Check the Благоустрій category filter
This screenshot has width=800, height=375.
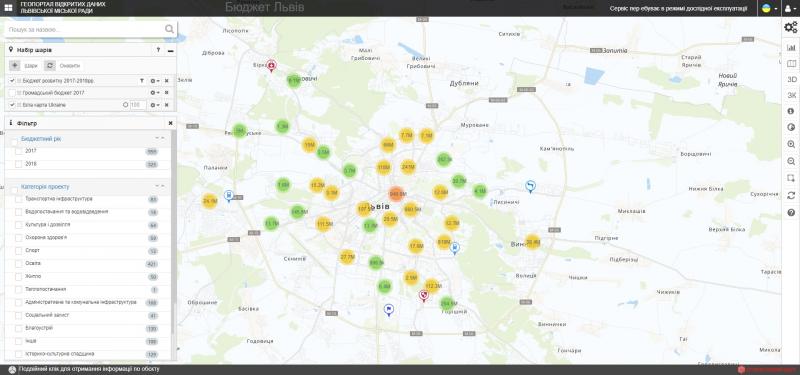pos(18,329)
